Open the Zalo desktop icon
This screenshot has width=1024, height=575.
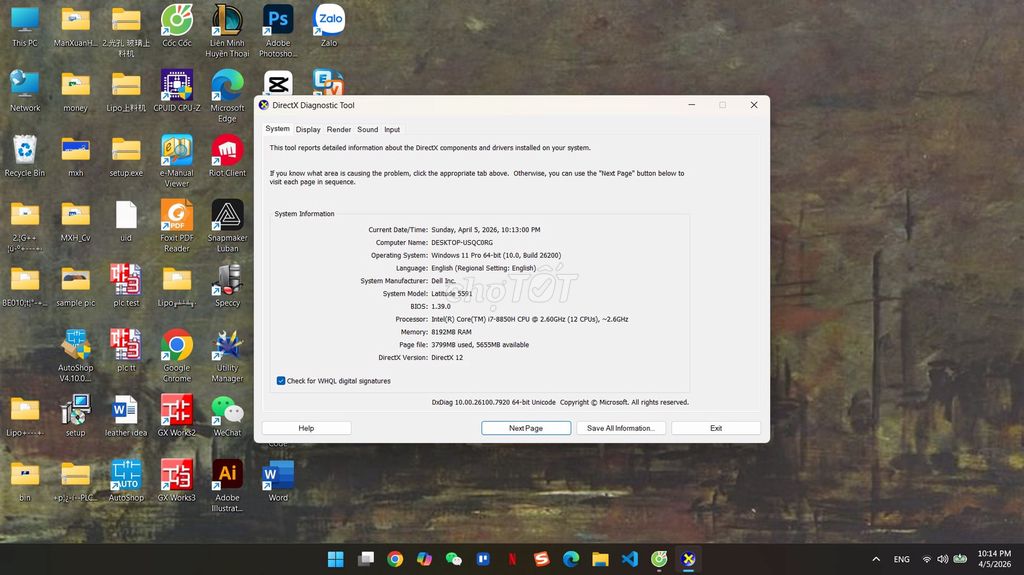click(x=329, y=20)
